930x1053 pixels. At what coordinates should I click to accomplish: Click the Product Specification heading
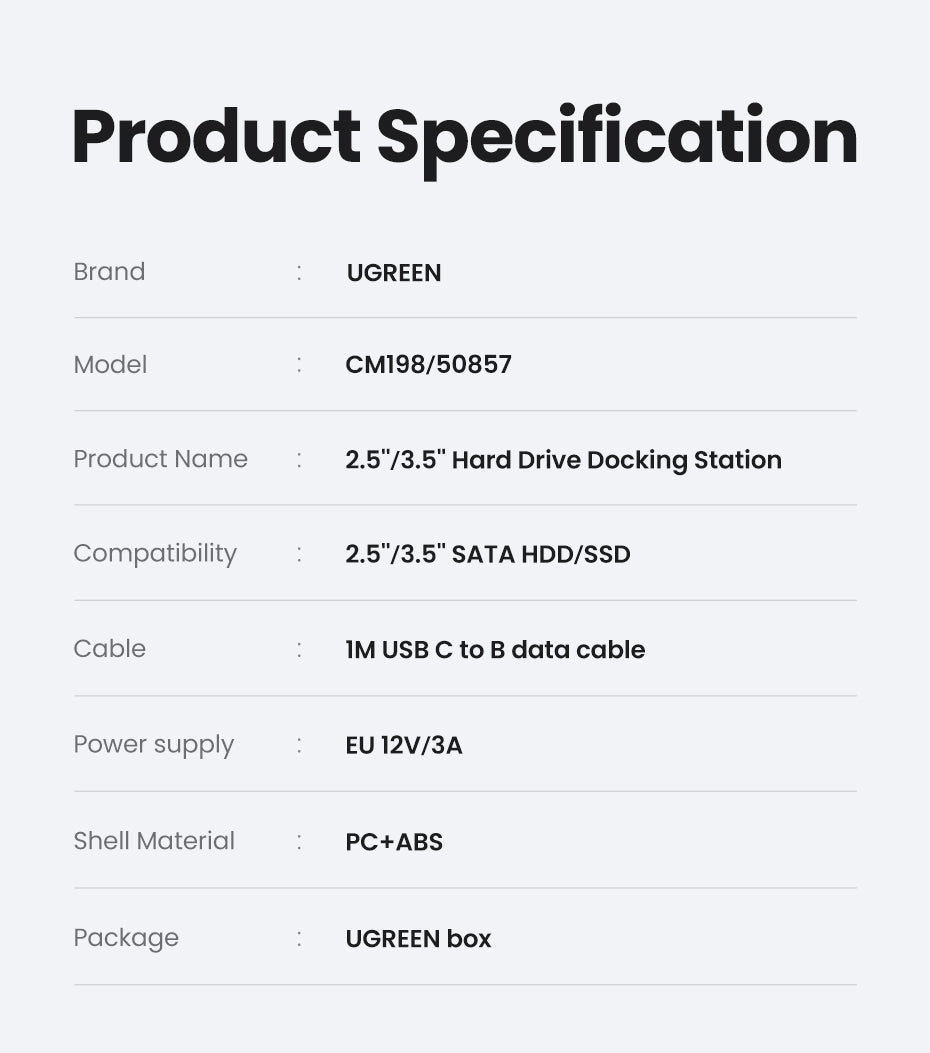coord(465,137)
